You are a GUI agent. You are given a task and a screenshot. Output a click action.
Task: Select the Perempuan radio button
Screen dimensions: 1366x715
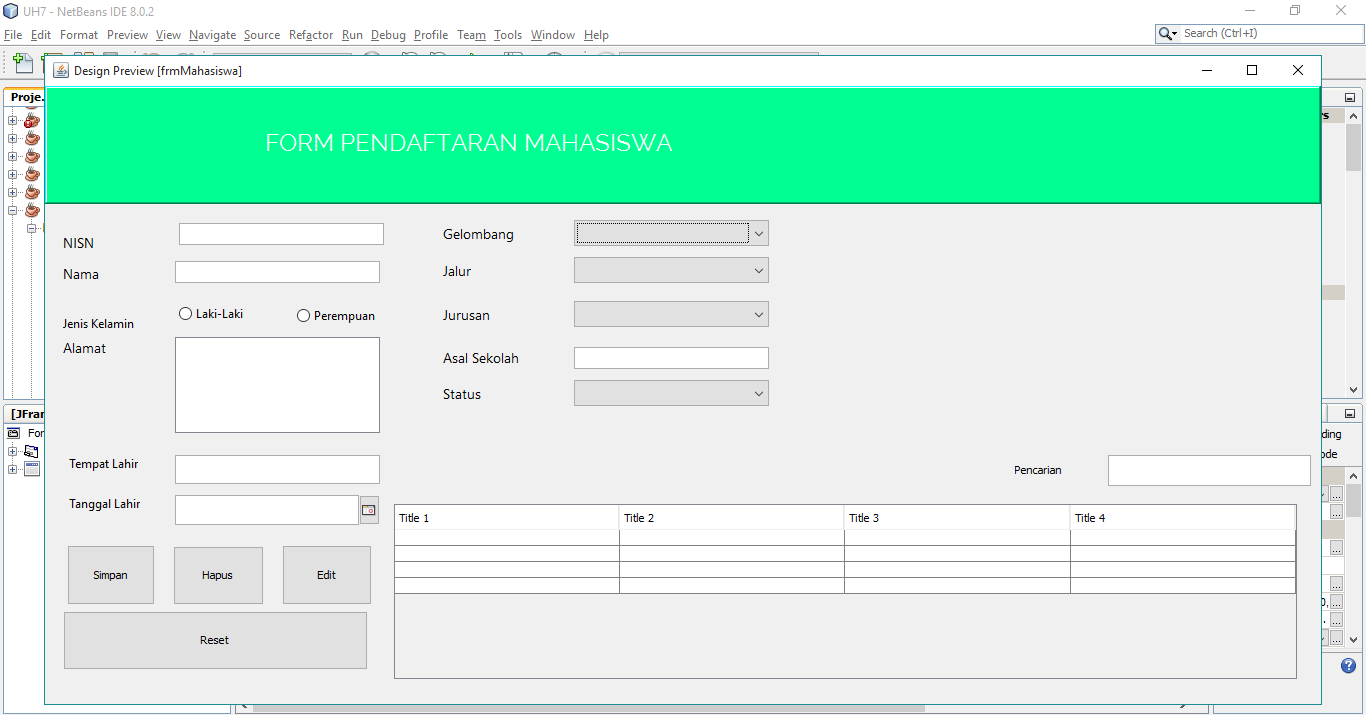pos(302,315)
